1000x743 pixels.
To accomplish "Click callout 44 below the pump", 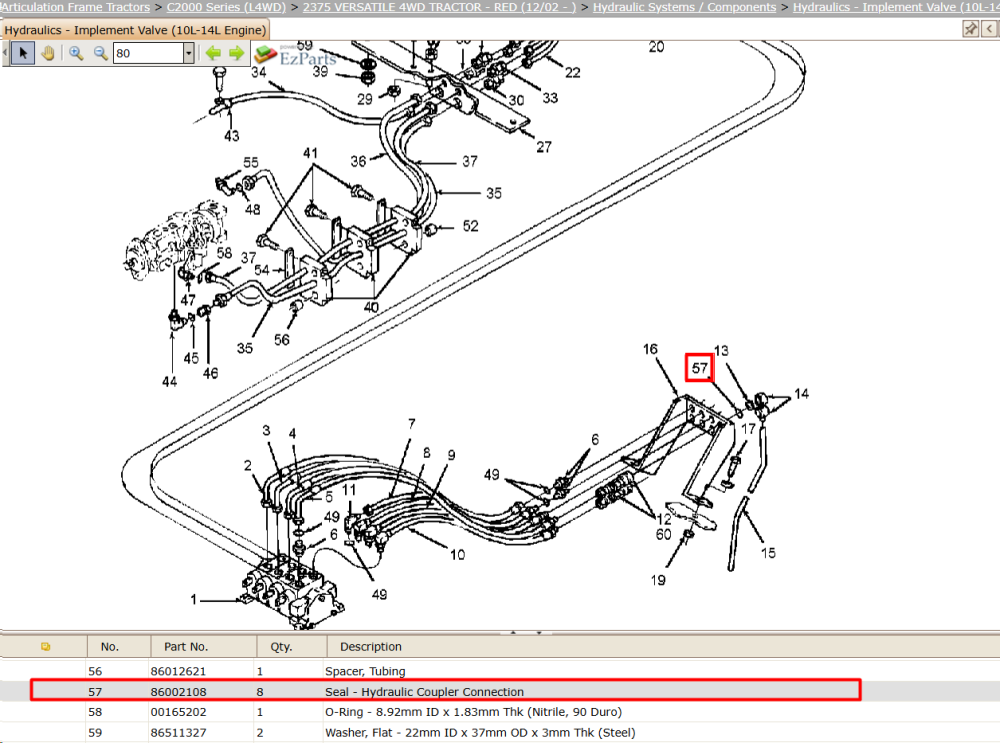I will tap(169, 381).
